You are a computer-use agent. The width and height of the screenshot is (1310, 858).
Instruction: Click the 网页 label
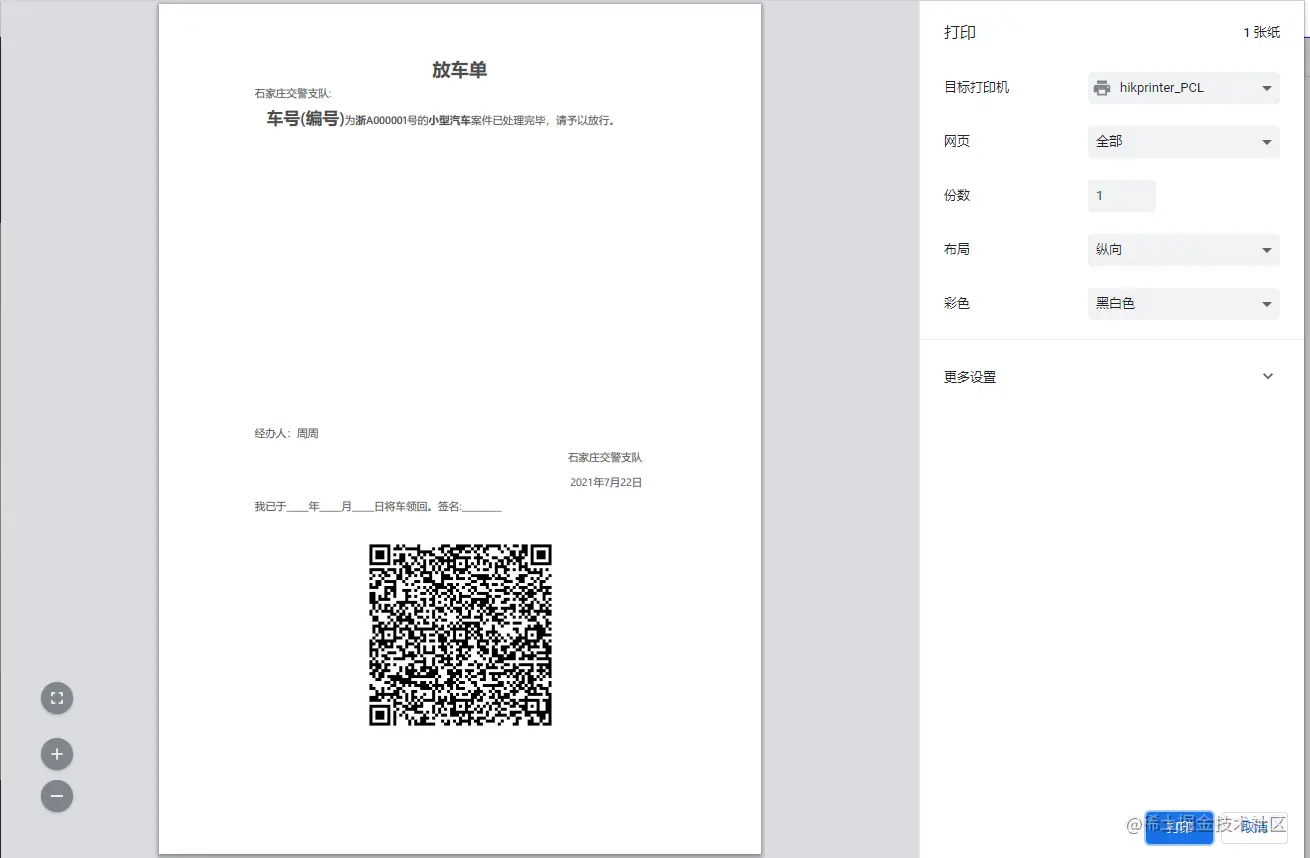coord(957,142)
